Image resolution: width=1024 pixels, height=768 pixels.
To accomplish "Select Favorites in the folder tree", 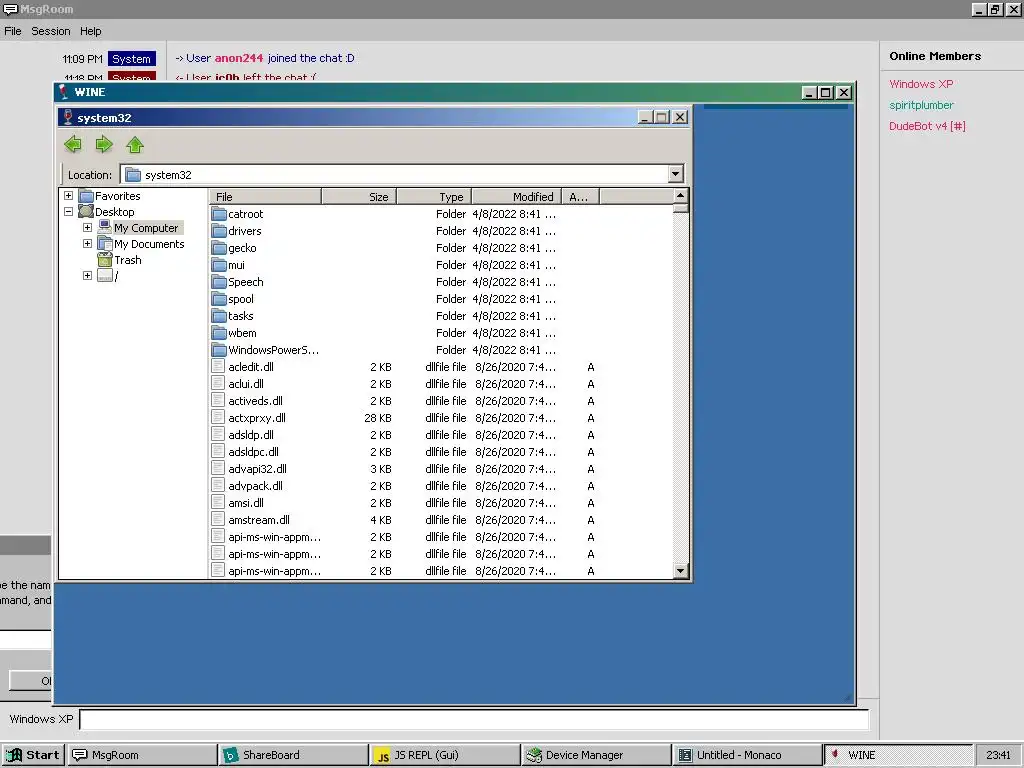I will point(118,195).
